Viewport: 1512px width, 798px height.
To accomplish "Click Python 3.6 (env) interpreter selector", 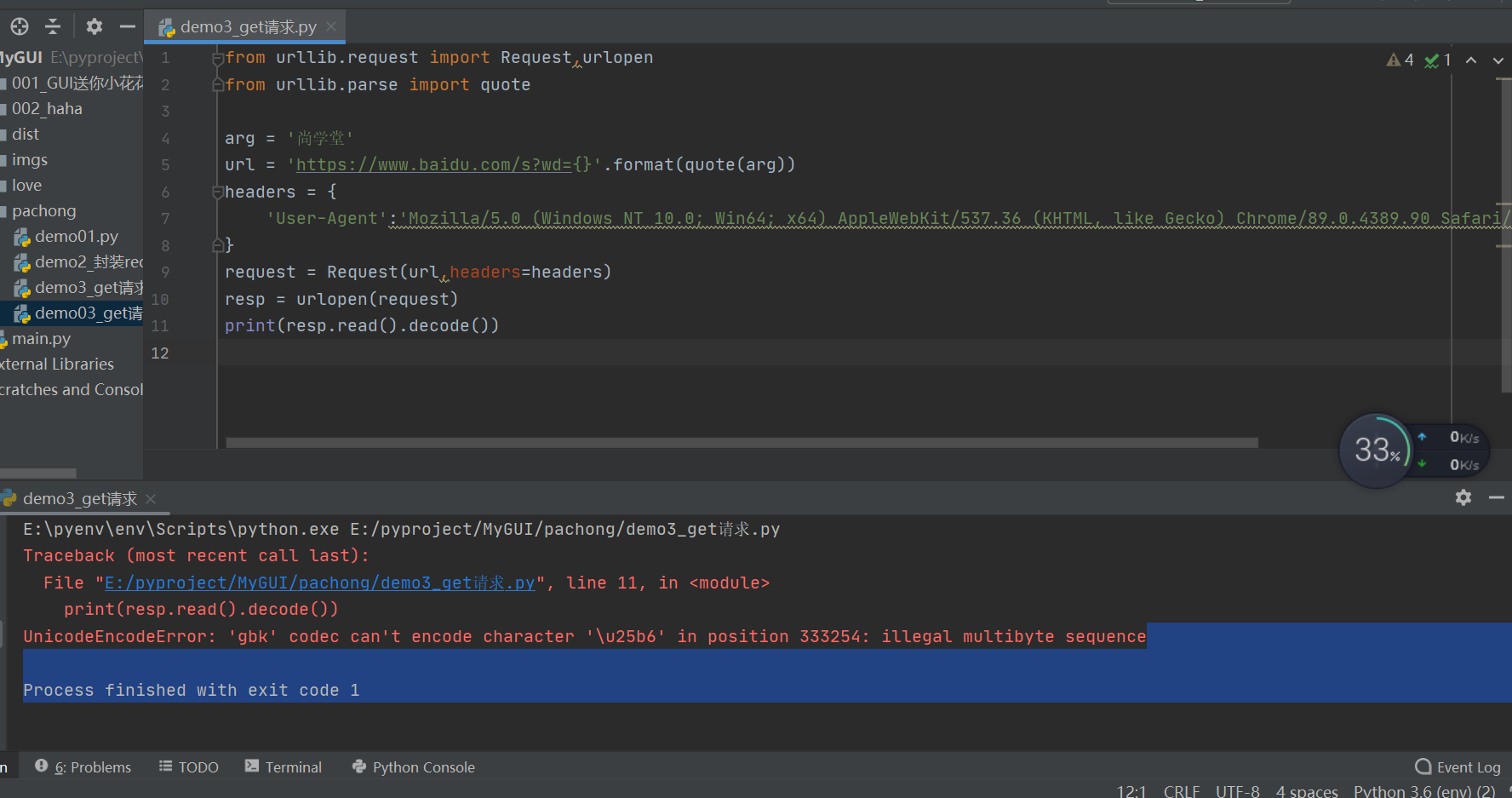I will coord(1424,791).
